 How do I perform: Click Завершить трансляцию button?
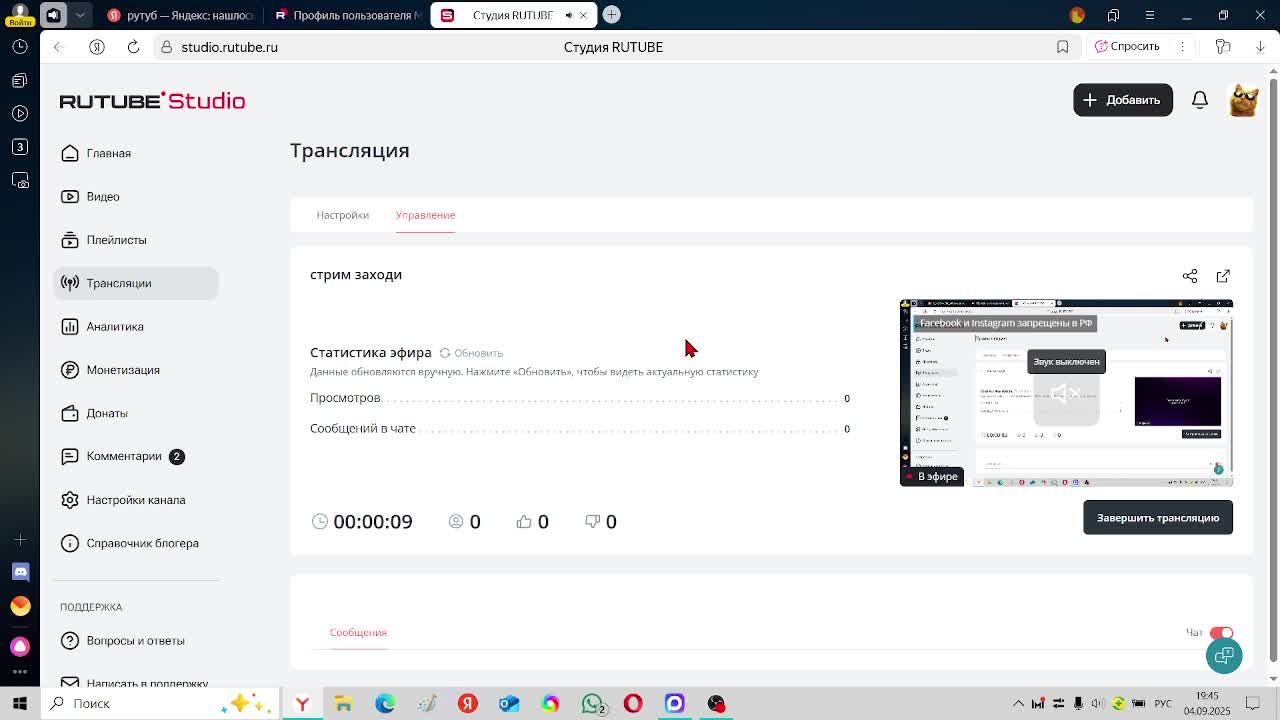click(x=1158, y=518)
